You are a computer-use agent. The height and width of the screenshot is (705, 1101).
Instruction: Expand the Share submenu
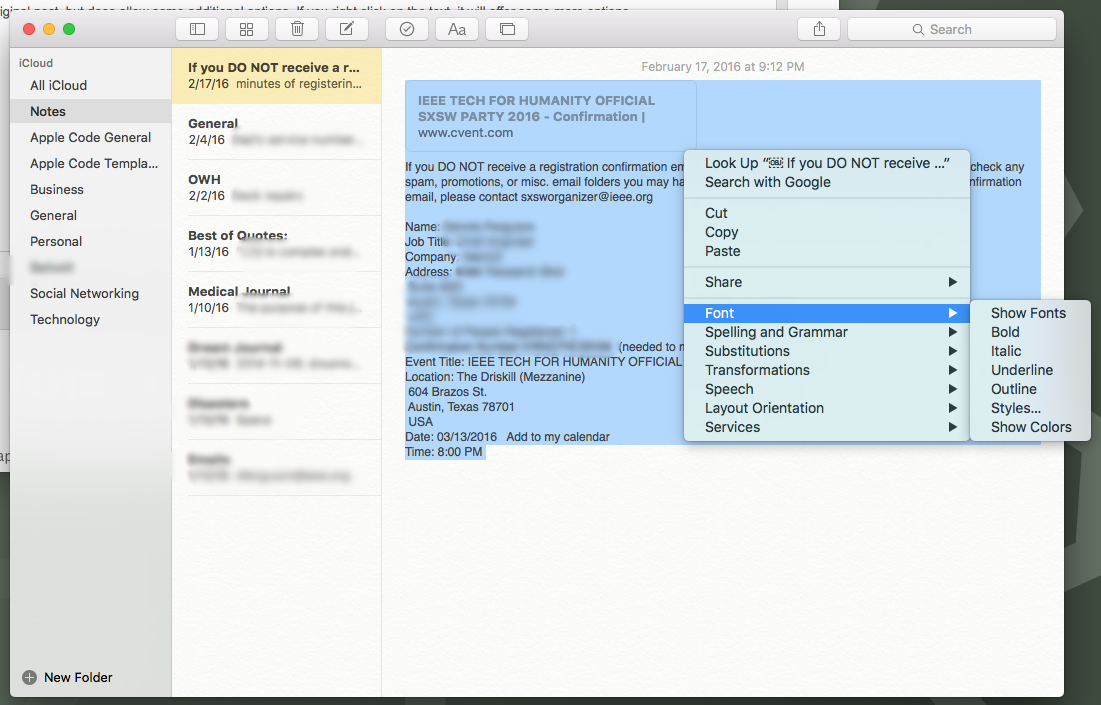[826, 282]
